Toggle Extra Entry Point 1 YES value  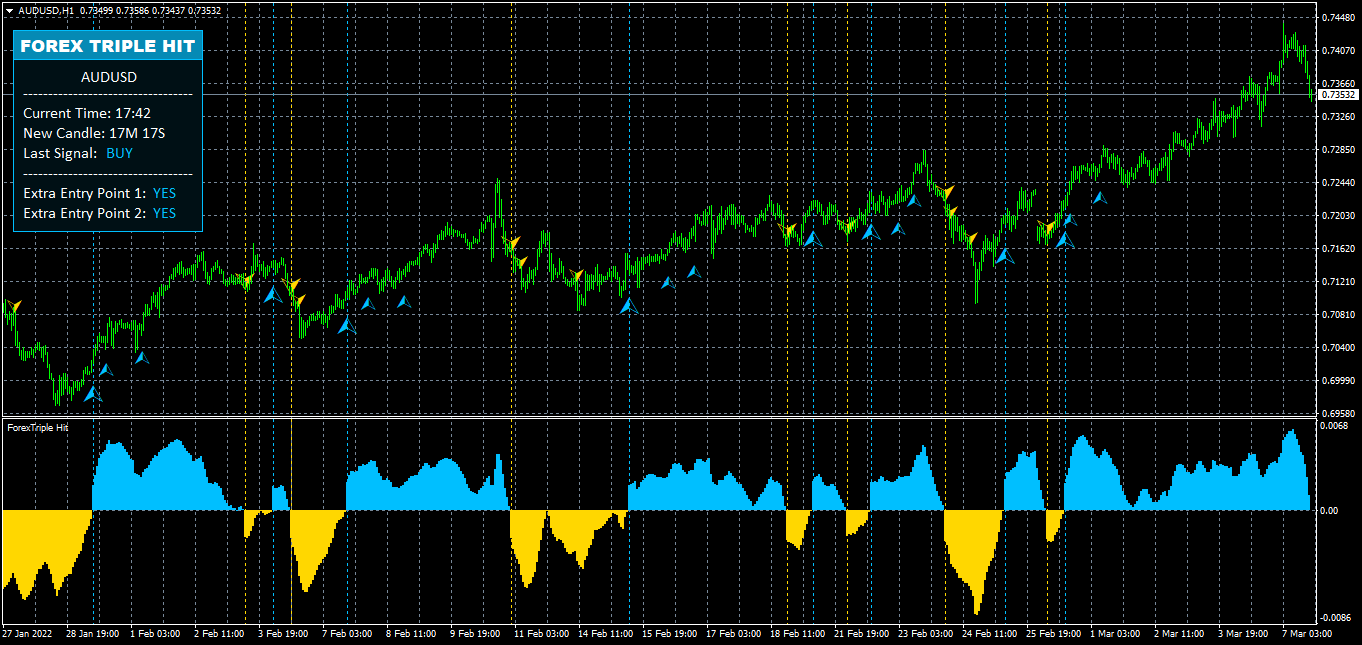click(165, 192)
